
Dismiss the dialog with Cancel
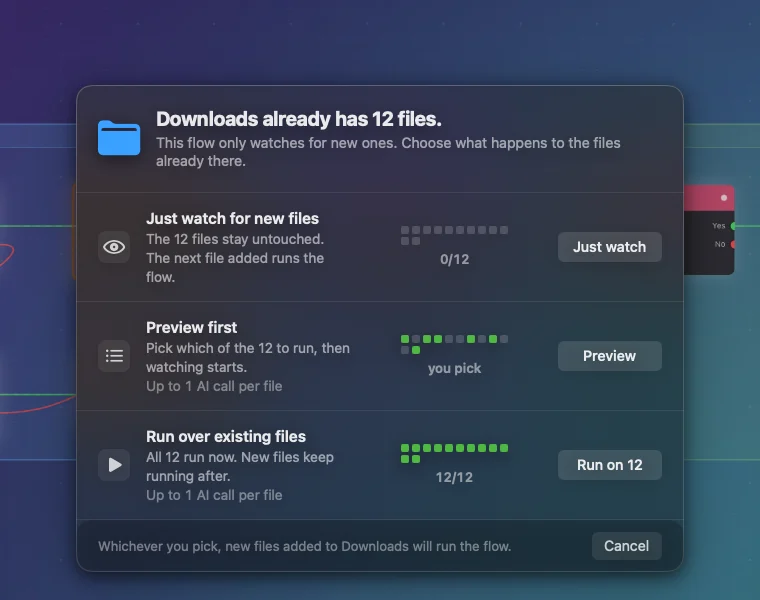(626, 546)
